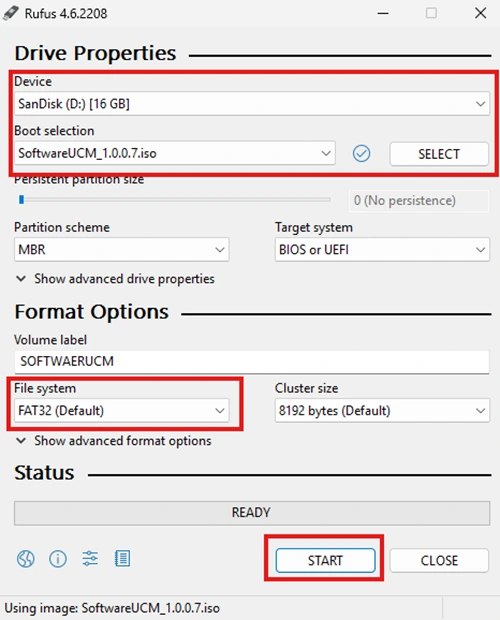
Task: Click the About information icon
Action: 58,559
